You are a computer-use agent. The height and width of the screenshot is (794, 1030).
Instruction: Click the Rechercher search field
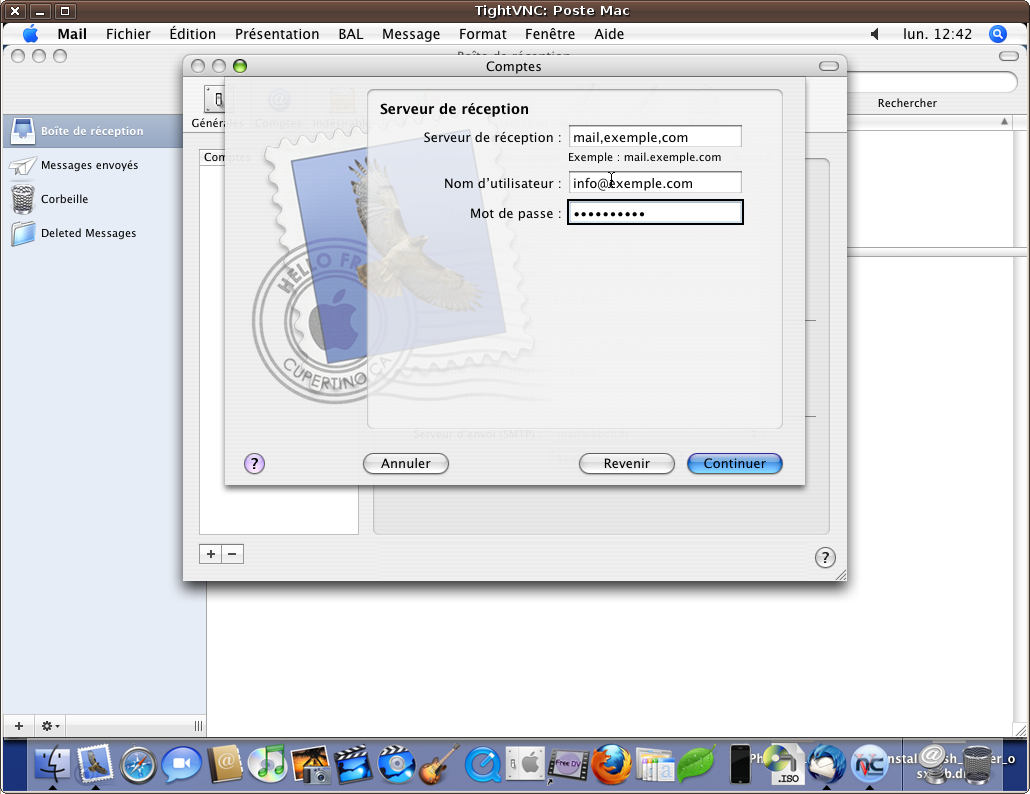[932, 83]
